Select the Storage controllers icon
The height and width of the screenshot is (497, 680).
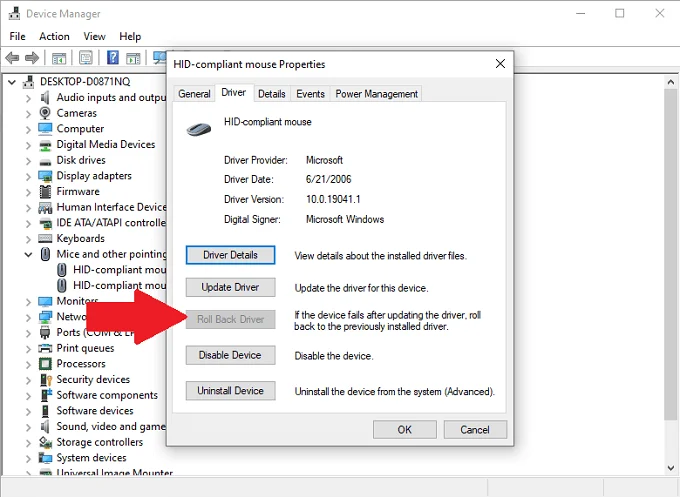pos(45,442)
